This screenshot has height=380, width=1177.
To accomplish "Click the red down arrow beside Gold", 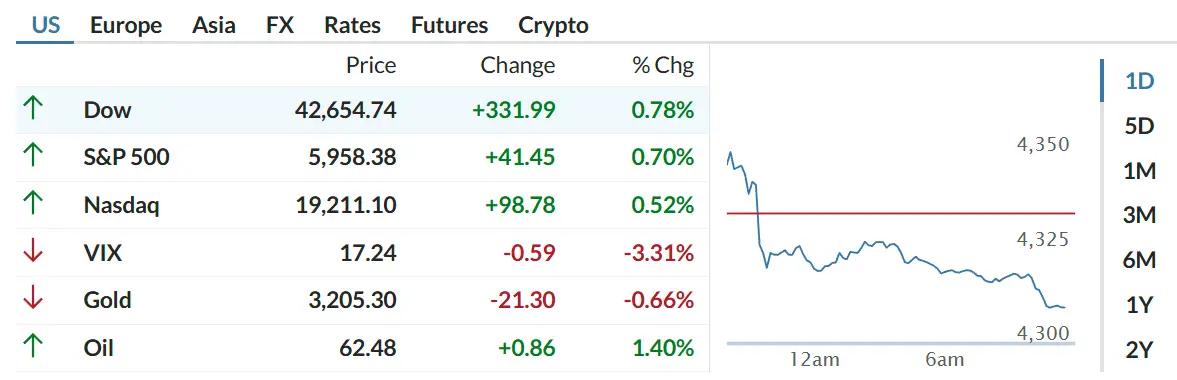I will click(x=32, y=300).
